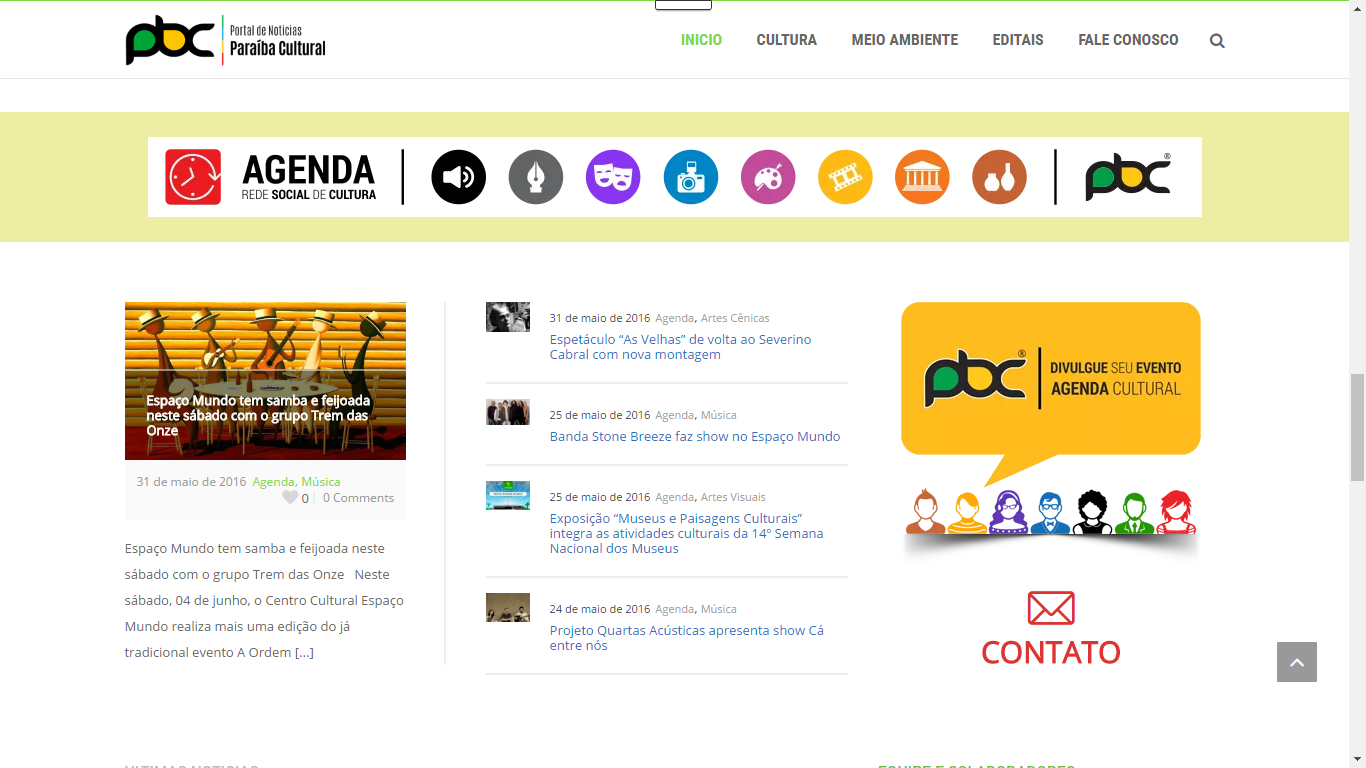Viewport: 1366px width, 768px height.
Task: Click Agenda category under featured post
Action: (273, 482)
